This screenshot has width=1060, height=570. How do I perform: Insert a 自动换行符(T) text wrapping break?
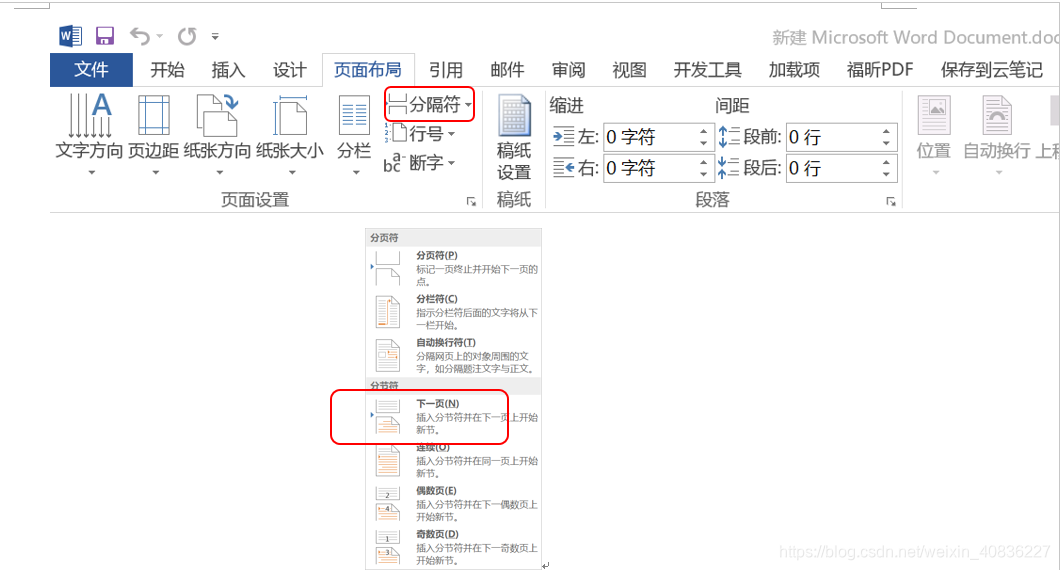click(x=454, y=356)
